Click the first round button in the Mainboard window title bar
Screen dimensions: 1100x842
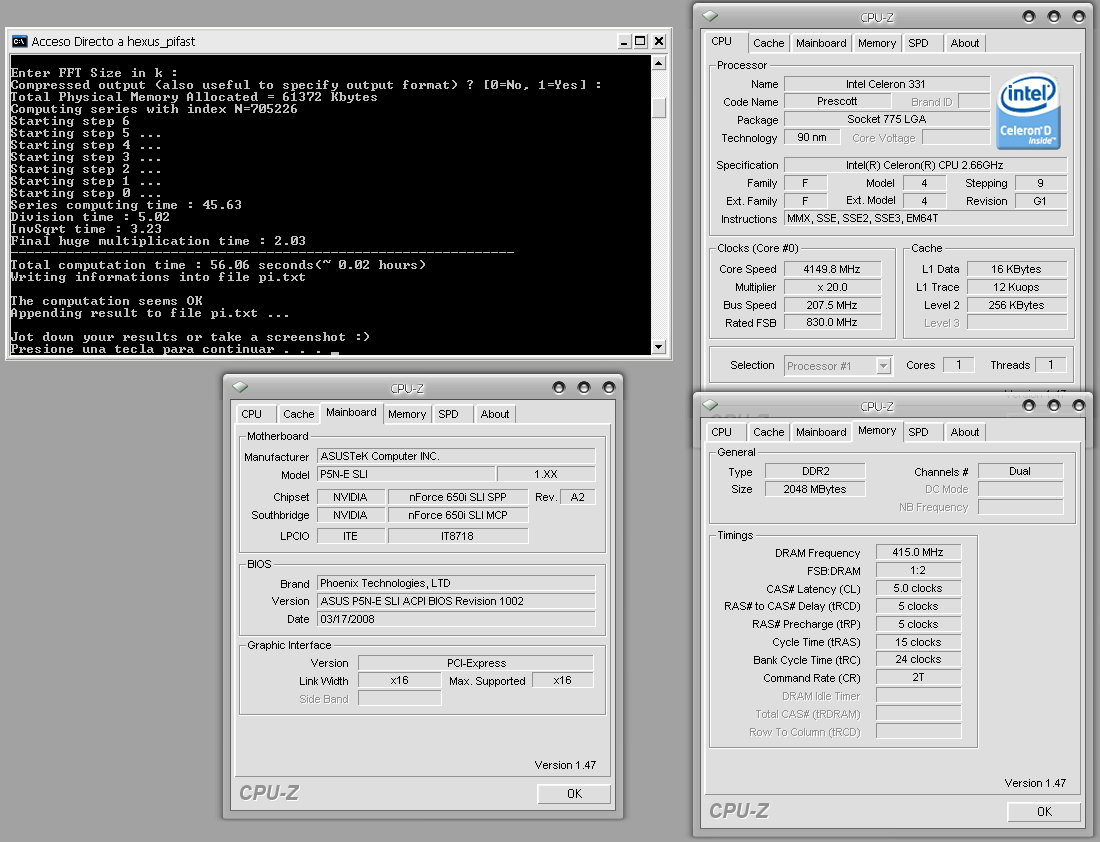[x=558, y=387]
